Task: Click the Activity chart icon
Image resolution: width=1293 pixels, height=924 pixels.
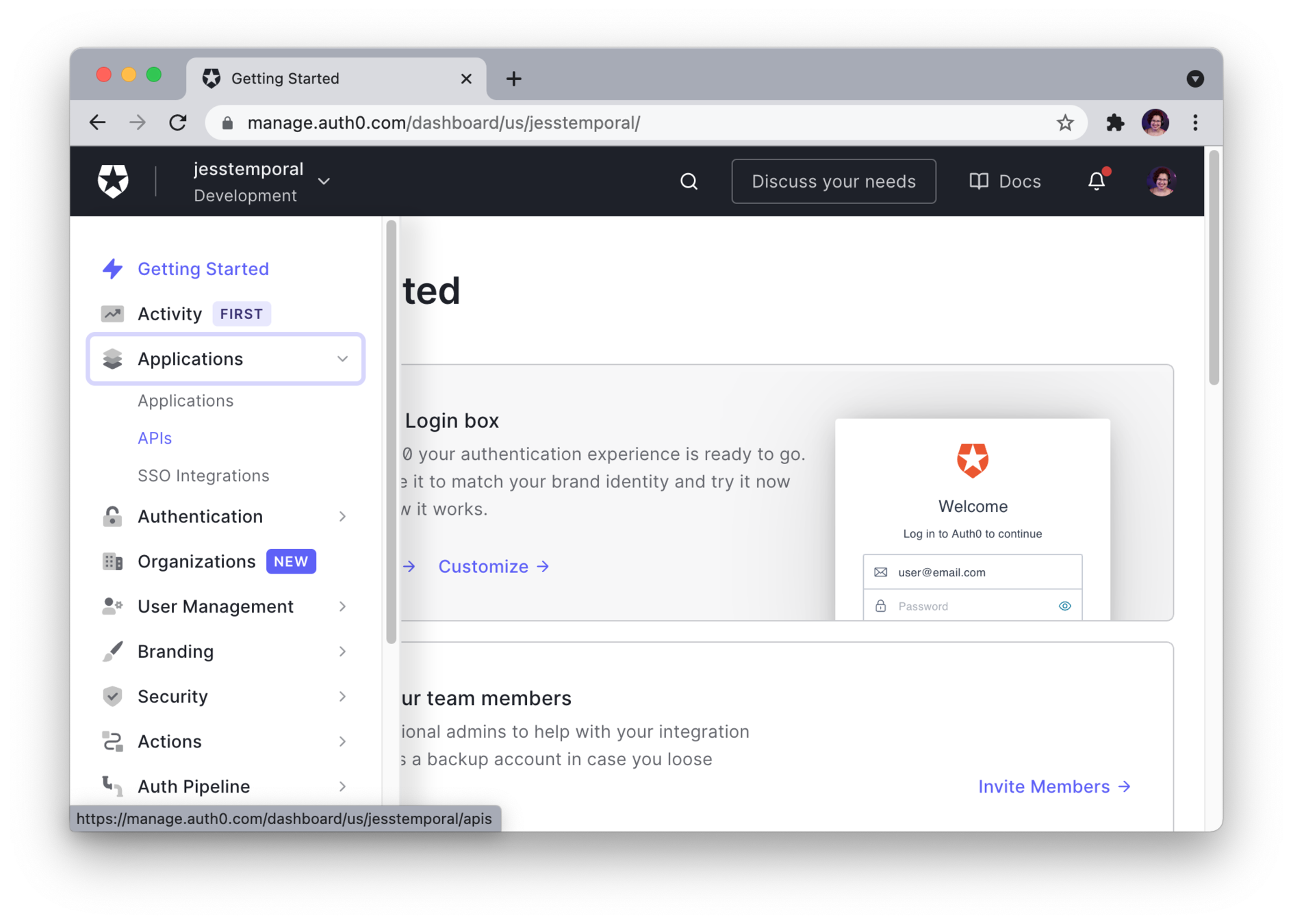Action: (x=112, y=314)
